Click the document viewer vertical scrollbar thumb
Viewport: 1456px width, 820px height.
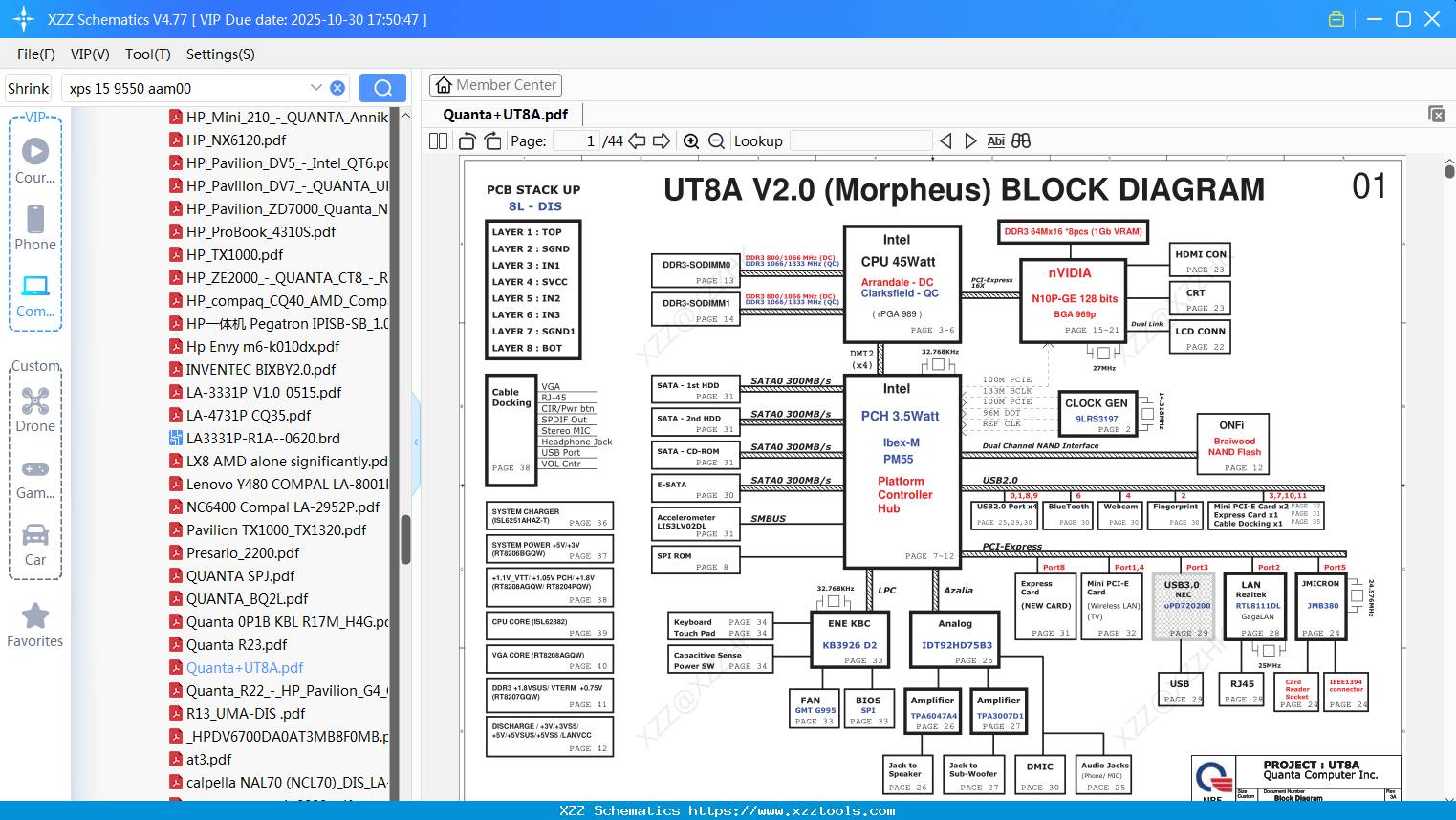(x=1449, y=171)
